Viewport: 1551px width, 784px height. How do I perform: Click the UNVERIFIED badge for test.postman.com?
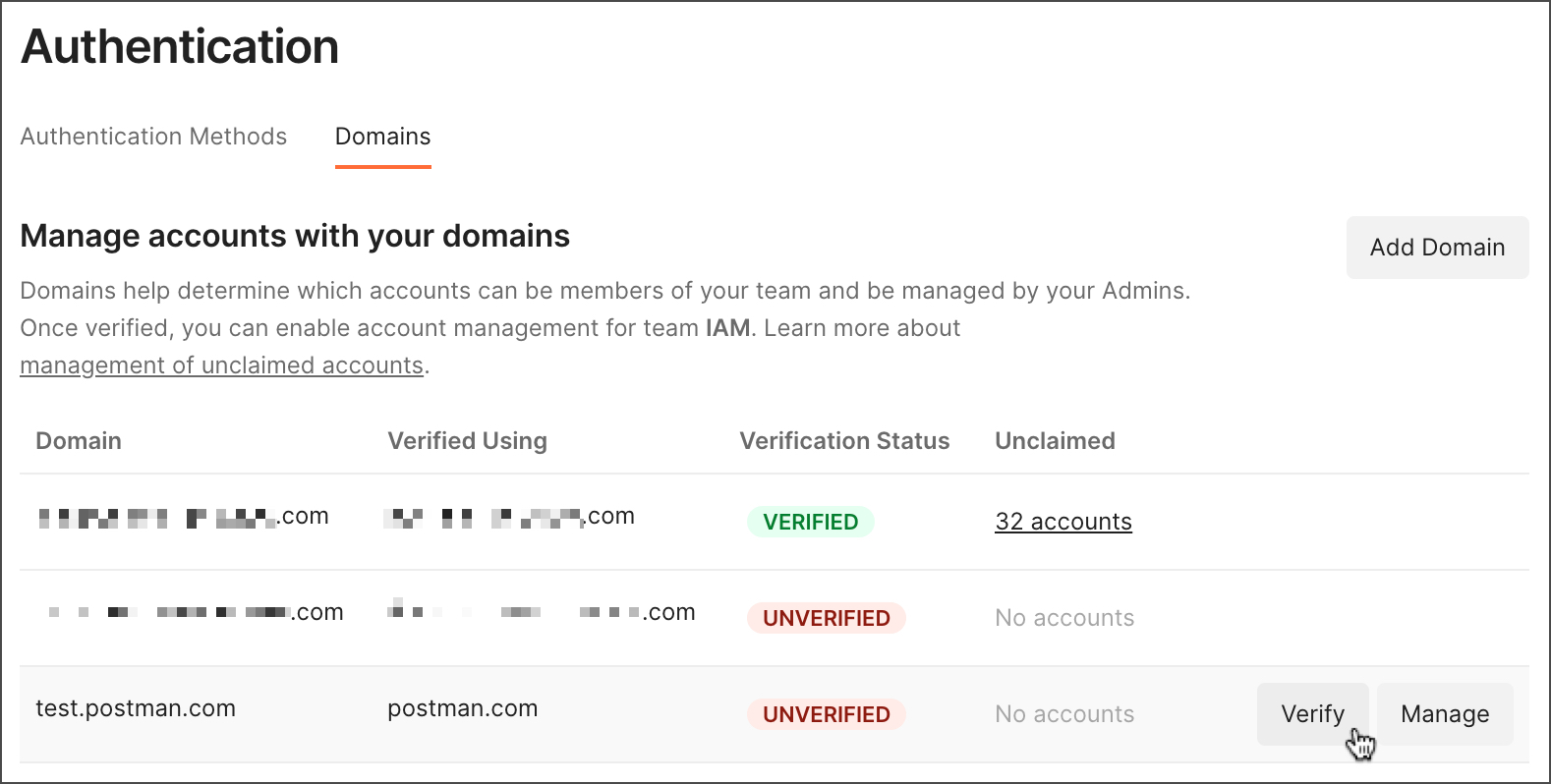point(826,714)
